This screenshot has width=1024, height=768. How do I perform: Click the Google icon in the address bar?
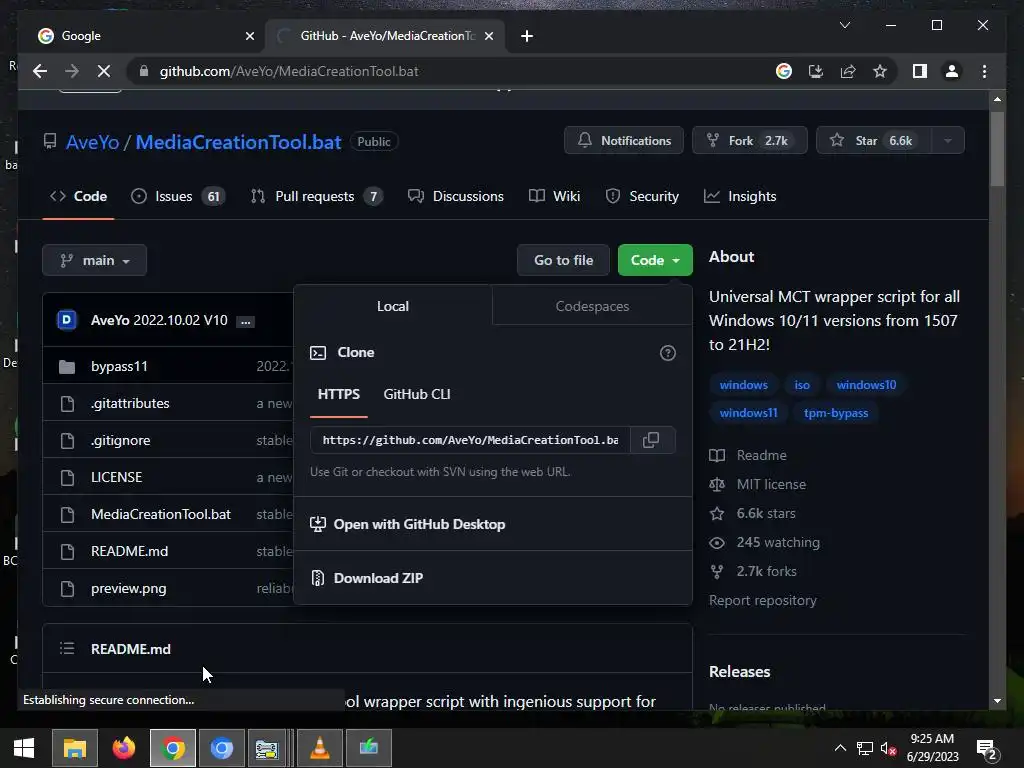784,71
